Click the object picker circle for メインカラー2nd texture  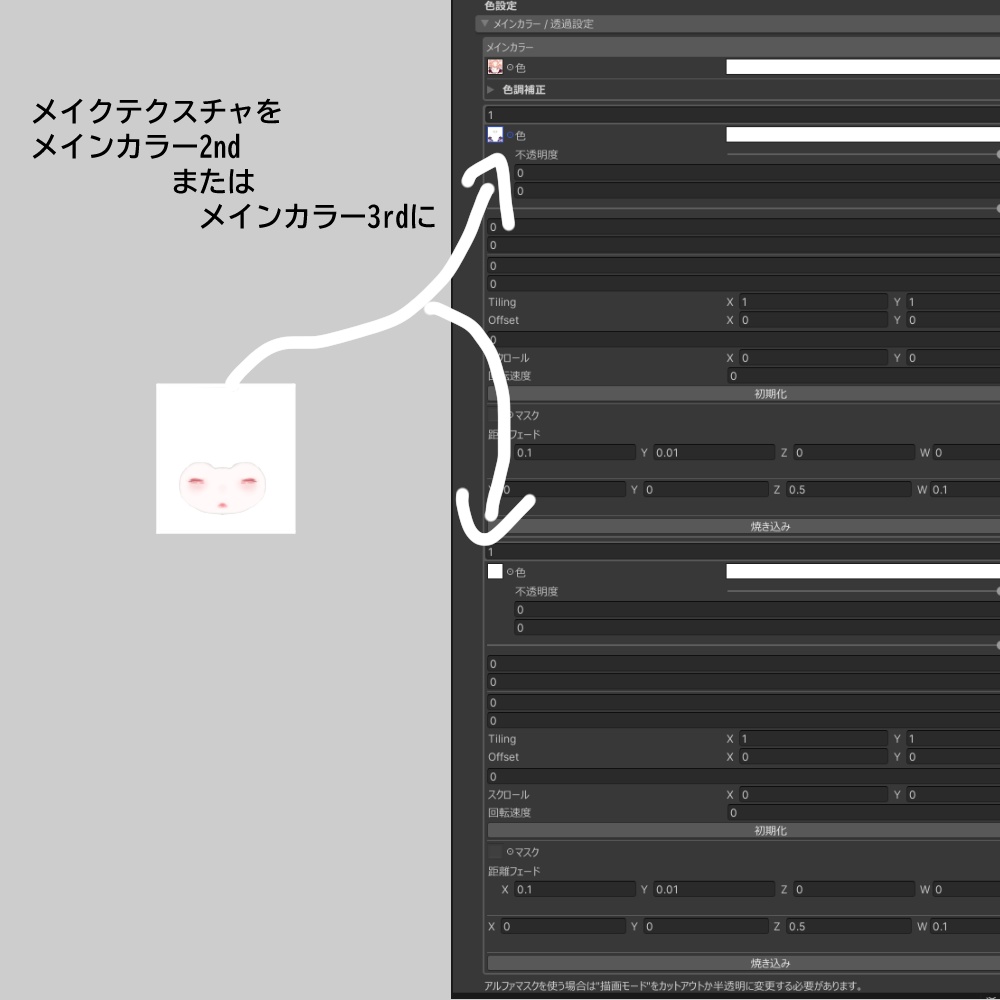coord(510,133)
